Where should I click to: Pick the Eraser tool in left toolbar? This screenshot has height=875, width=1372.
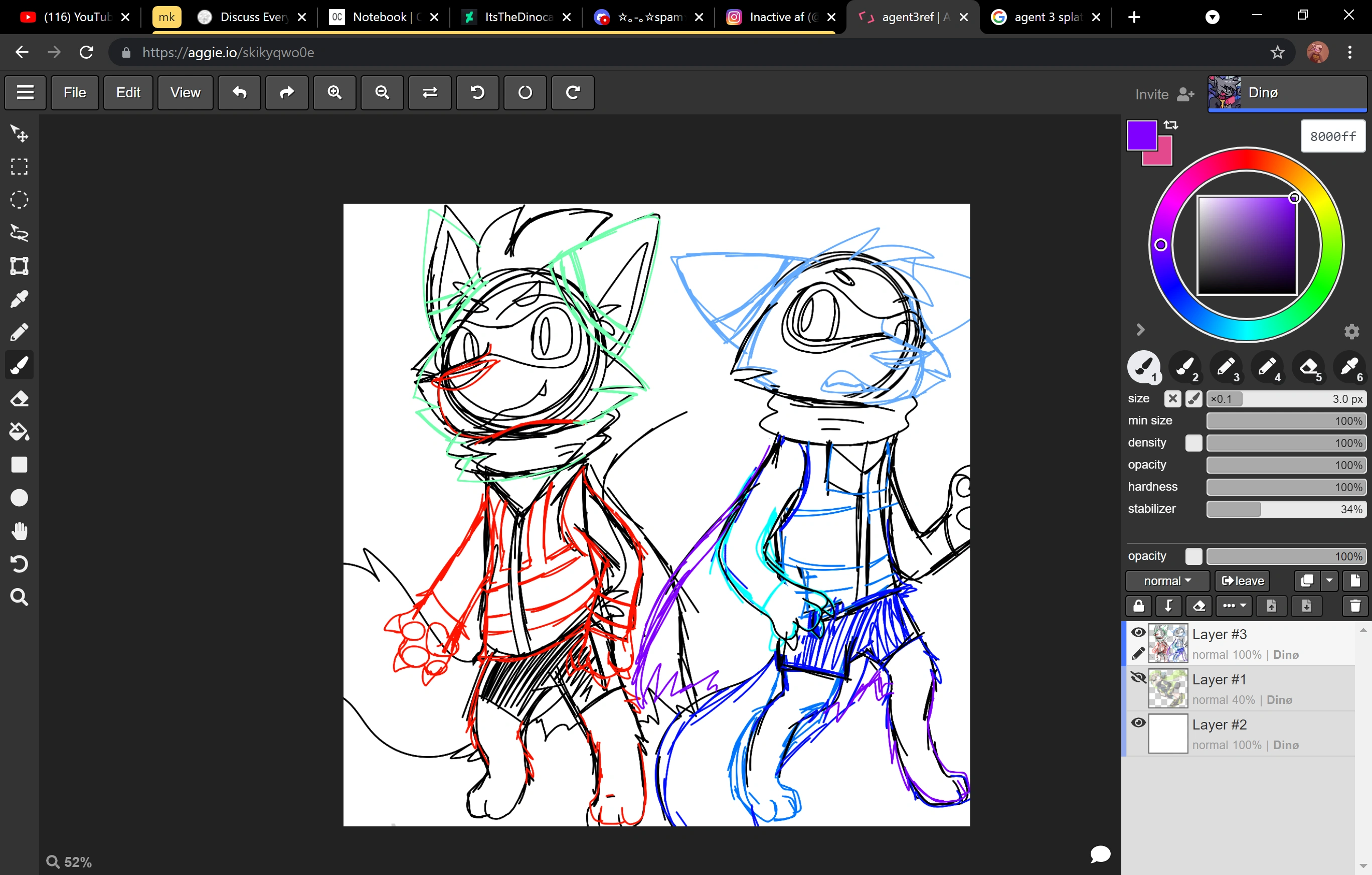click(x=20, y=399)
